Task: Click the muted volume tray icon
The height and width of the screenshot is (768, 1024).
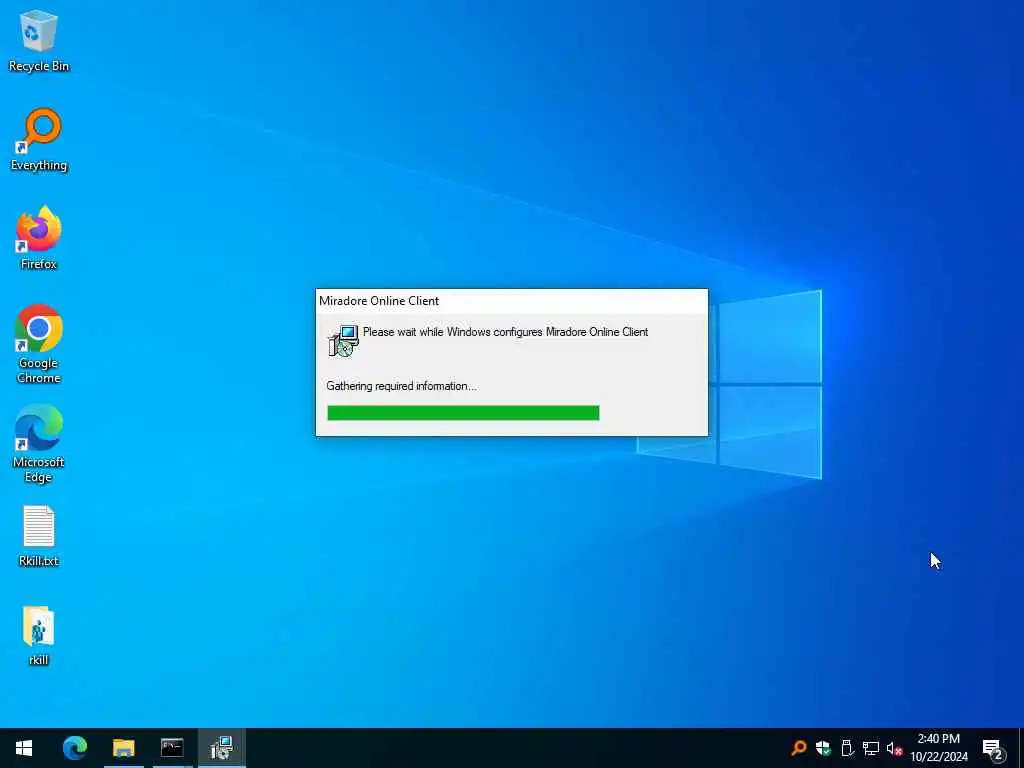Action: [894, 749]
